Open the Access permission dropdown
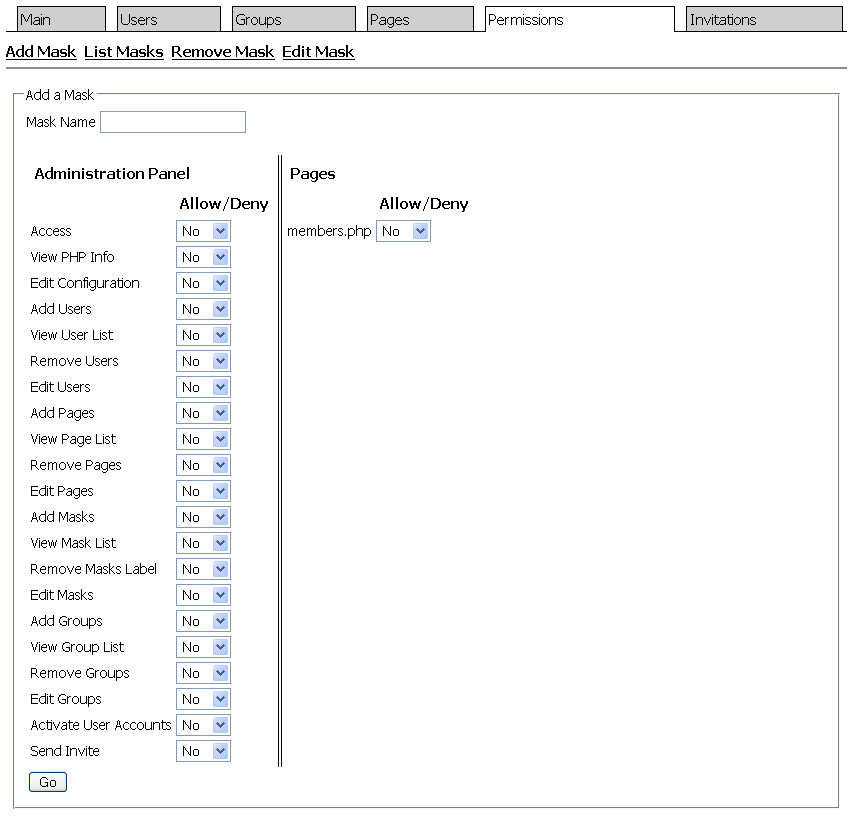 coord(203,230)
